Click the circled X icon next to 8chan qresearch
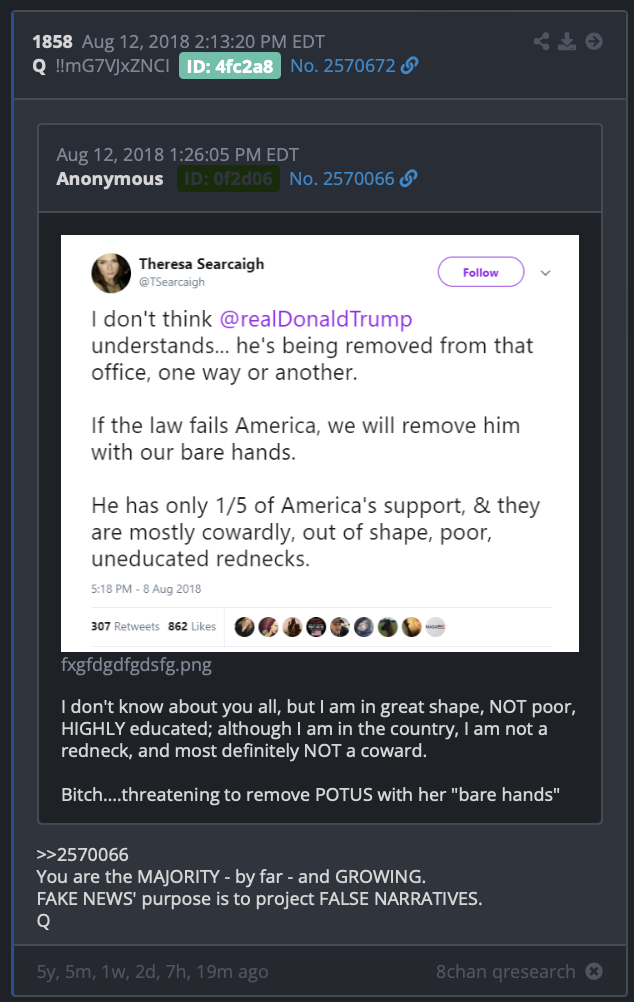 pos(594,971)
